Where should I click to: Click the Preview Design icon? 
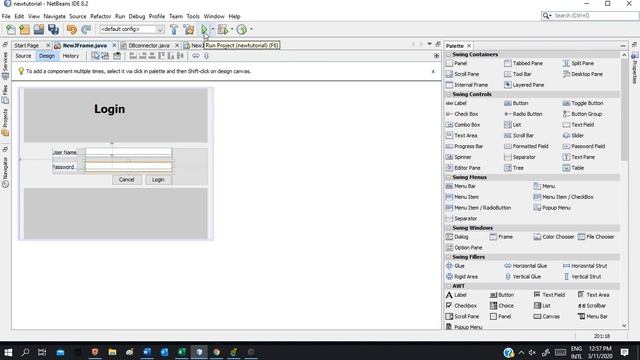click(117, 56)
